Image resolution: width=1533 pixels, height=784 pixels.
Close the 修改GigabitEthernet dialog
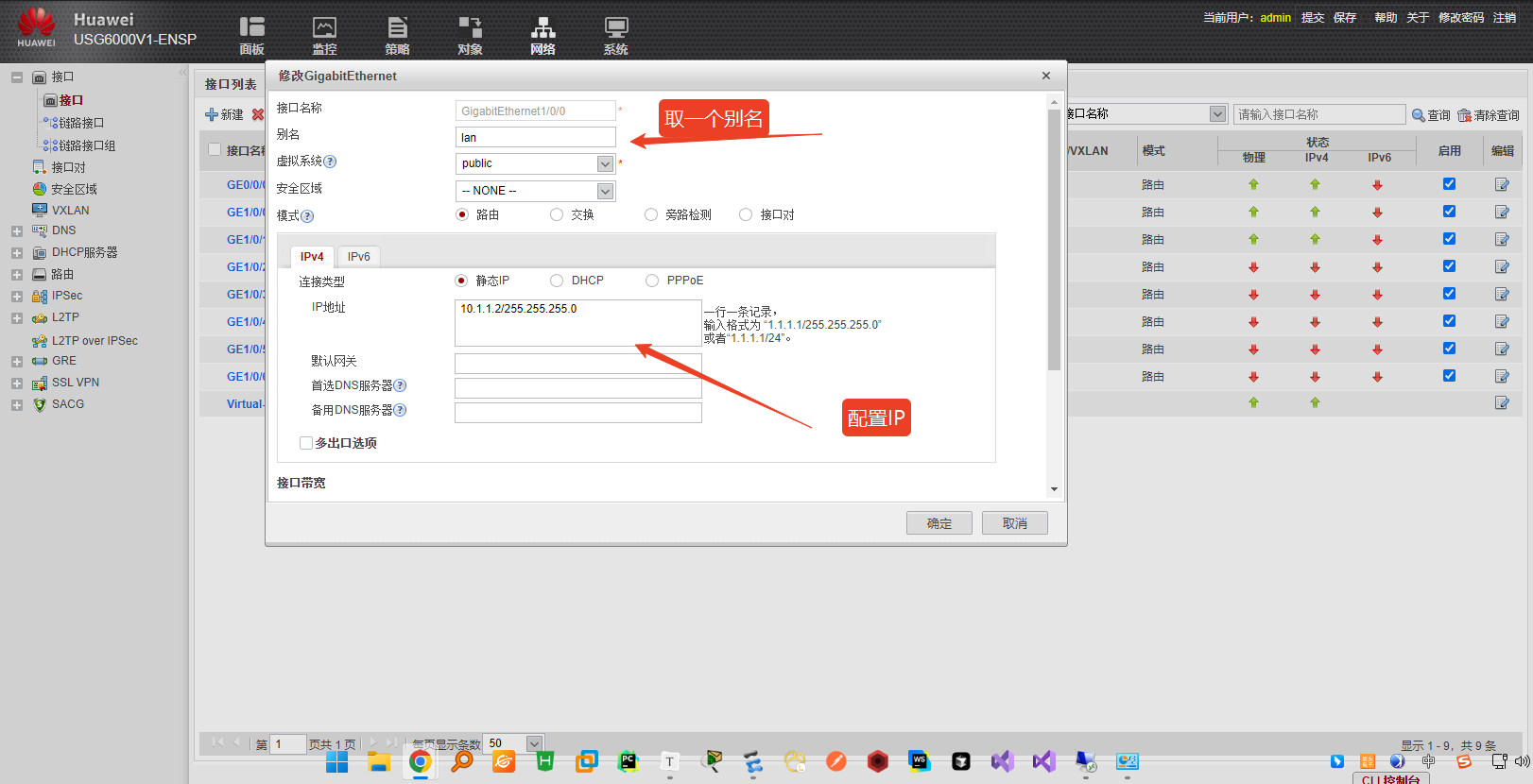coord(1046,76)
